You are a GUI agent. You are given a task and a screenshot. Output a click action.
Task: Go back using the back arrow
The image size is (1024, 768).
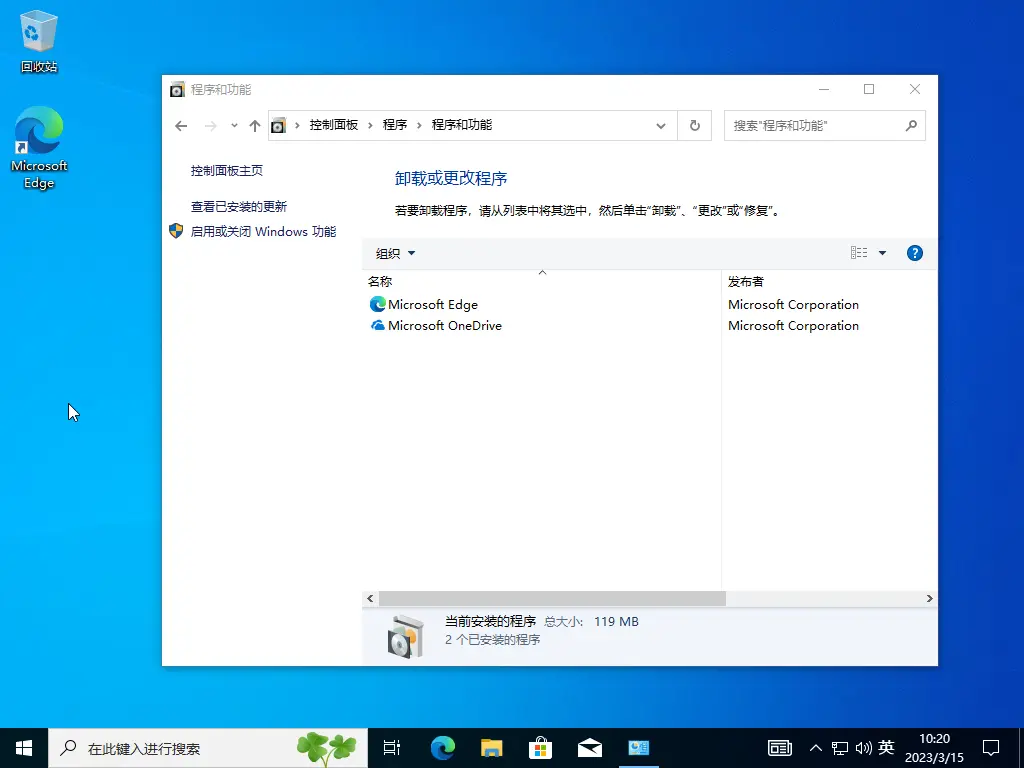(181, 126)
